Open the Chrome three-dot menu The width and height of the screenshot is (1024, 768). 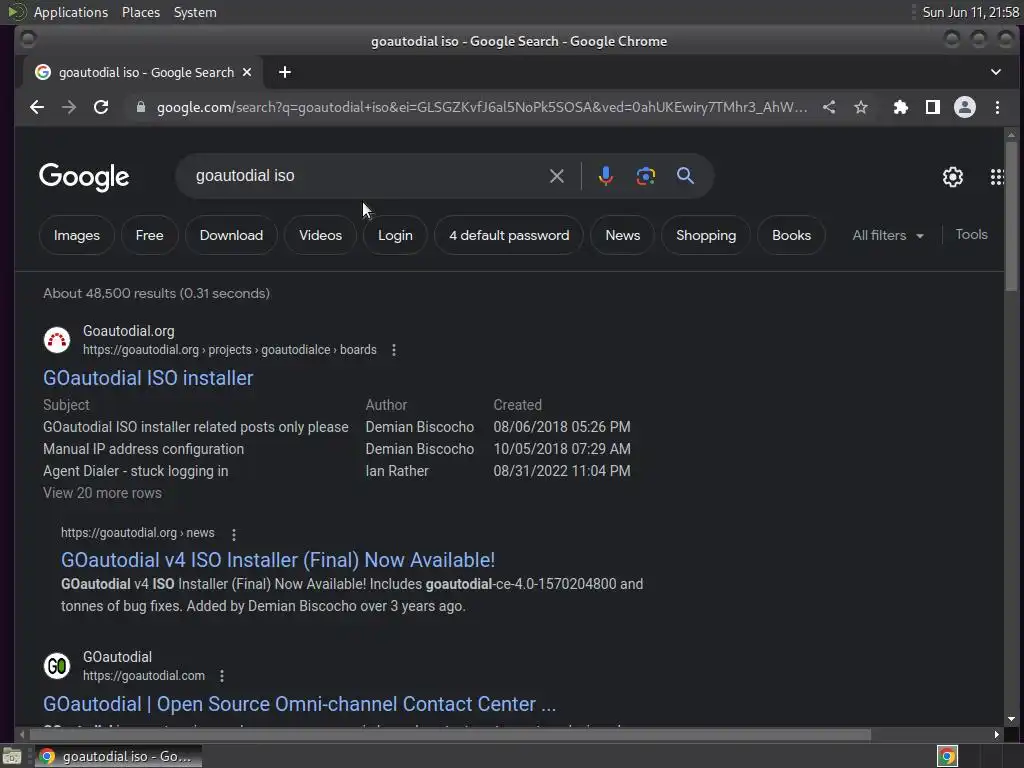pos(997,107)
